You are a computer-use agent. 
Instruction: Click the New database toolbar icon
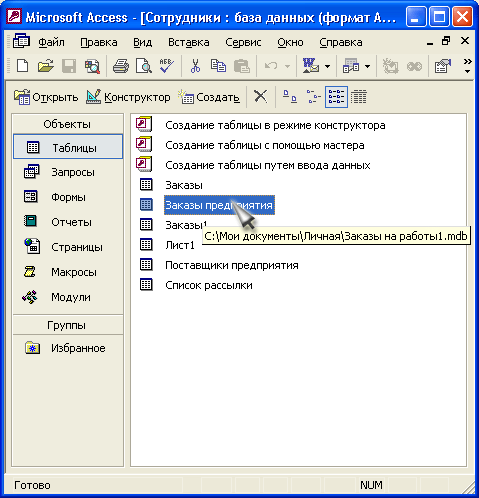click(22, 66)
